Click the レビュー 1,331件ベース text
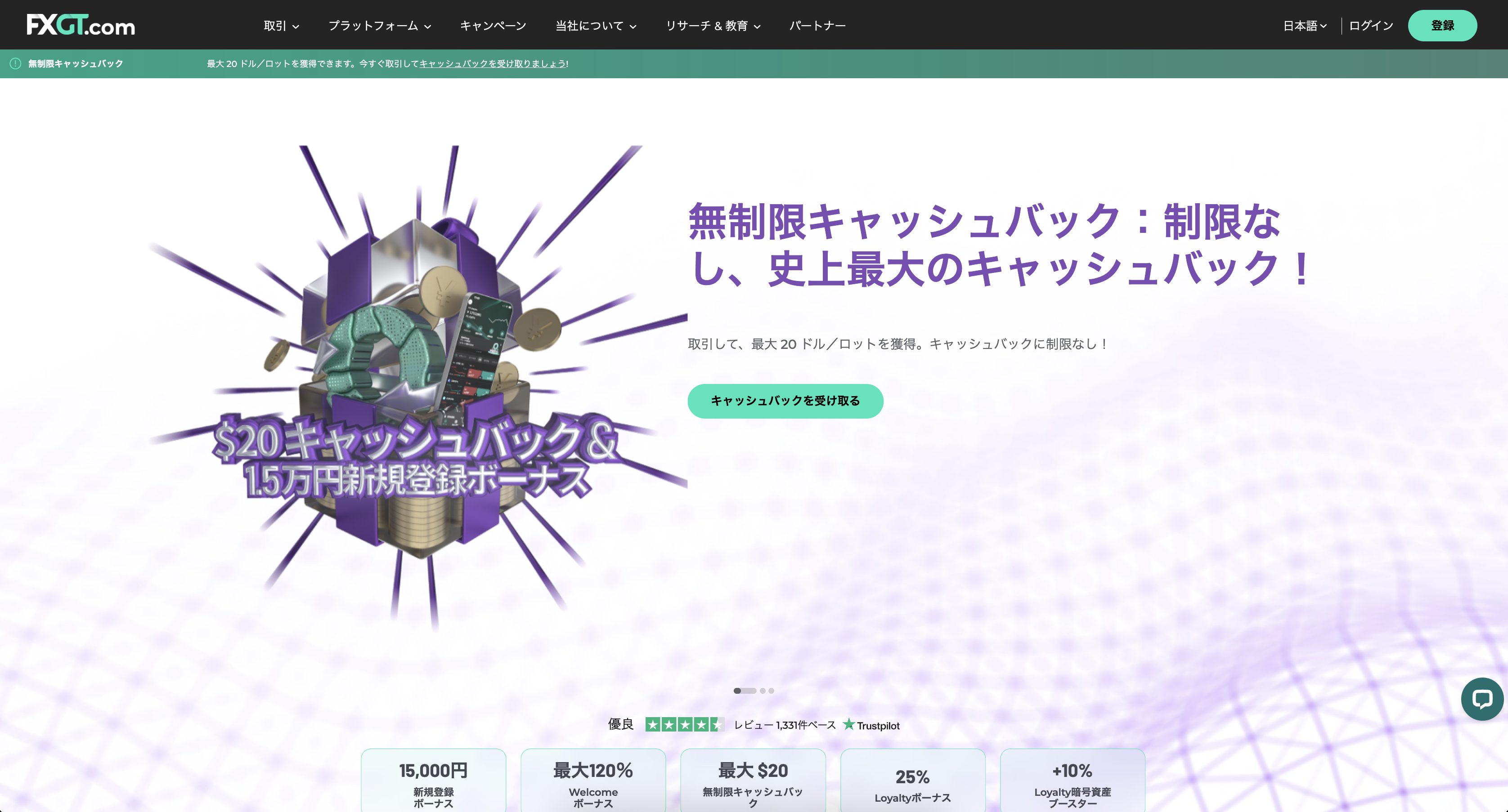 coord(785,725)
